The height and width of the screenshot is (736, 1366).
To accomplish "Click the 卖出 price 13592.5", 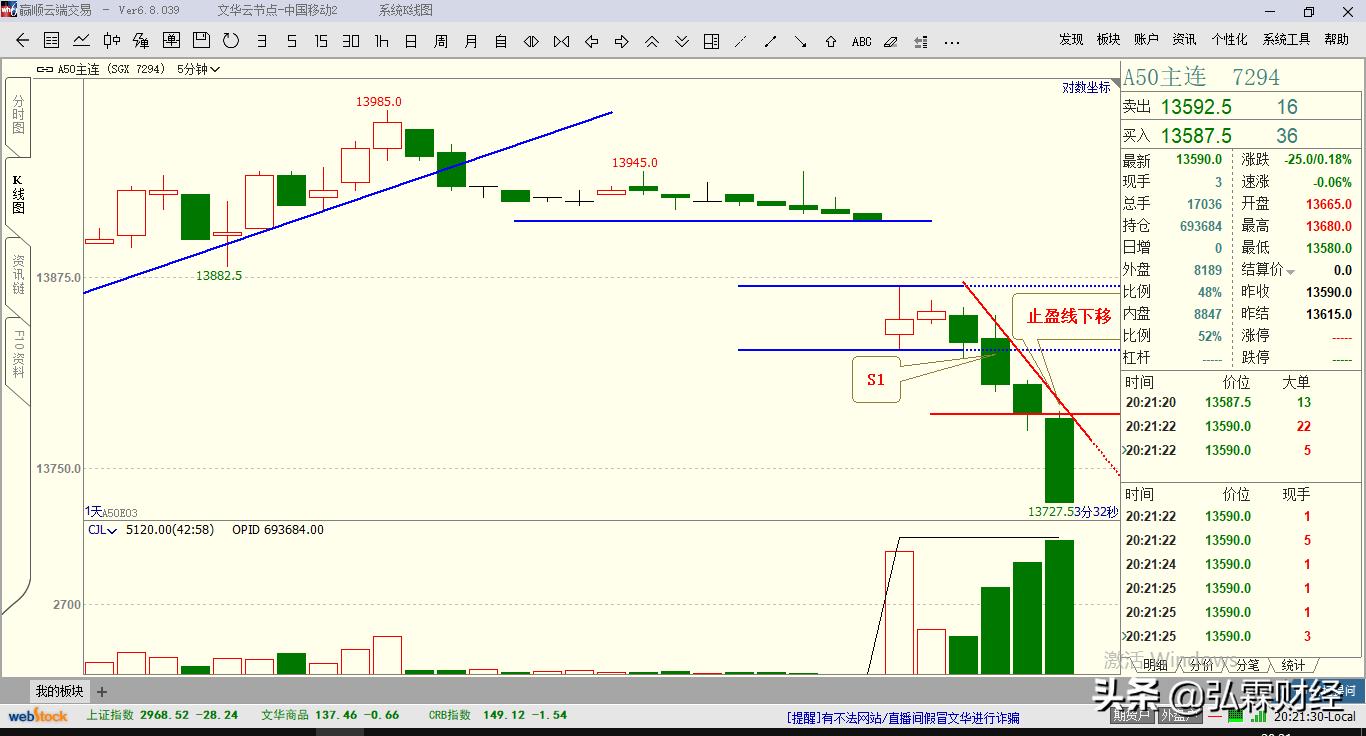I will pyautogui.click(x=1196, y=107).
